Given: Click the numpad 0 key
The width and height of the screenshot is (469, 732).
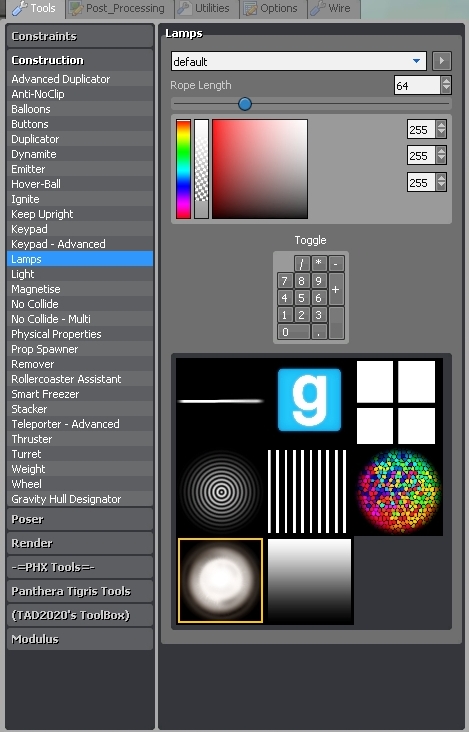Looking at the screenshot, I should point(294,332).
